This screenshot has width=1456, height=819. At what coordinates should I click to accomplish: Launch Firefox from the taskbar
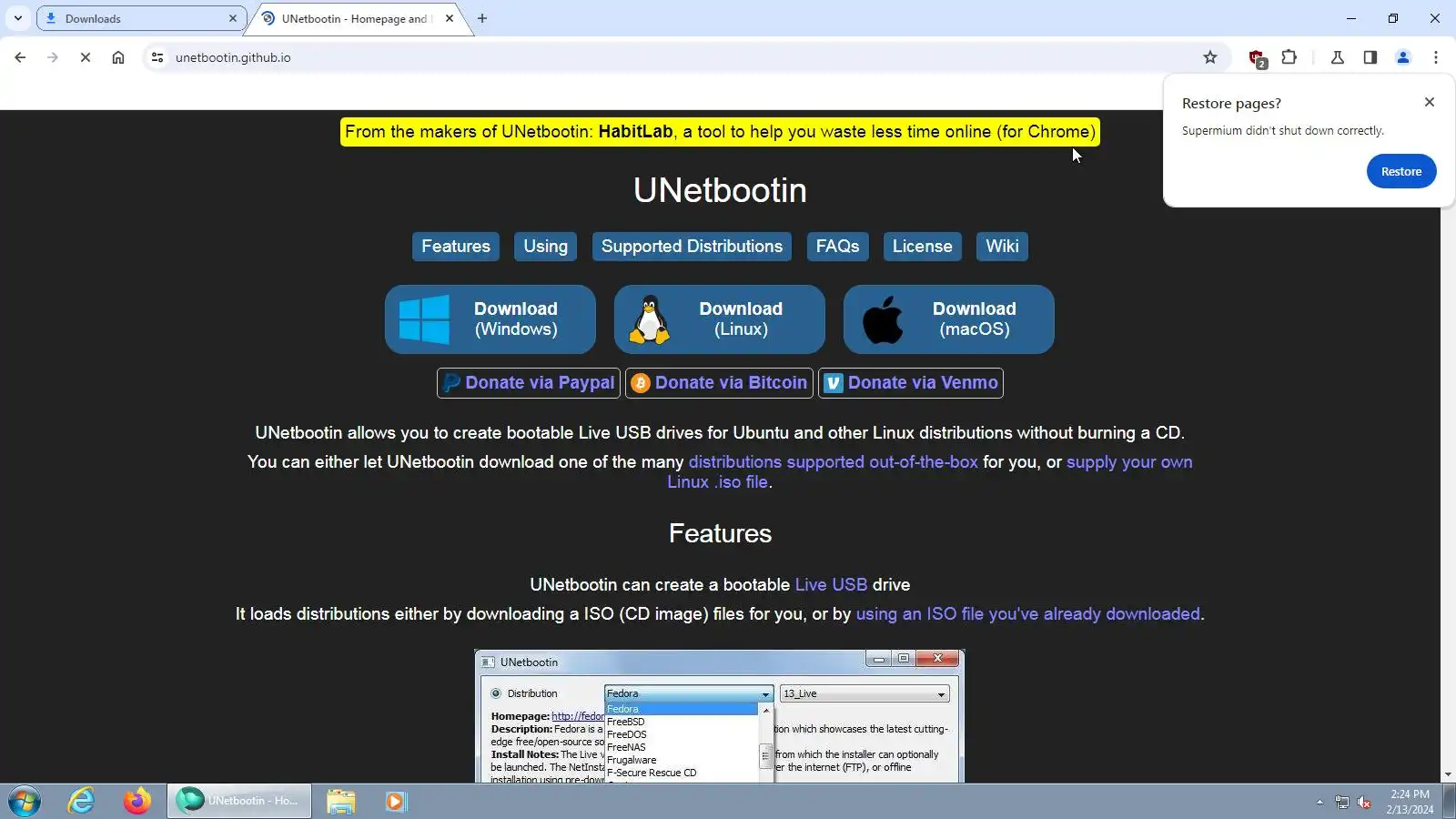[137, 802]
